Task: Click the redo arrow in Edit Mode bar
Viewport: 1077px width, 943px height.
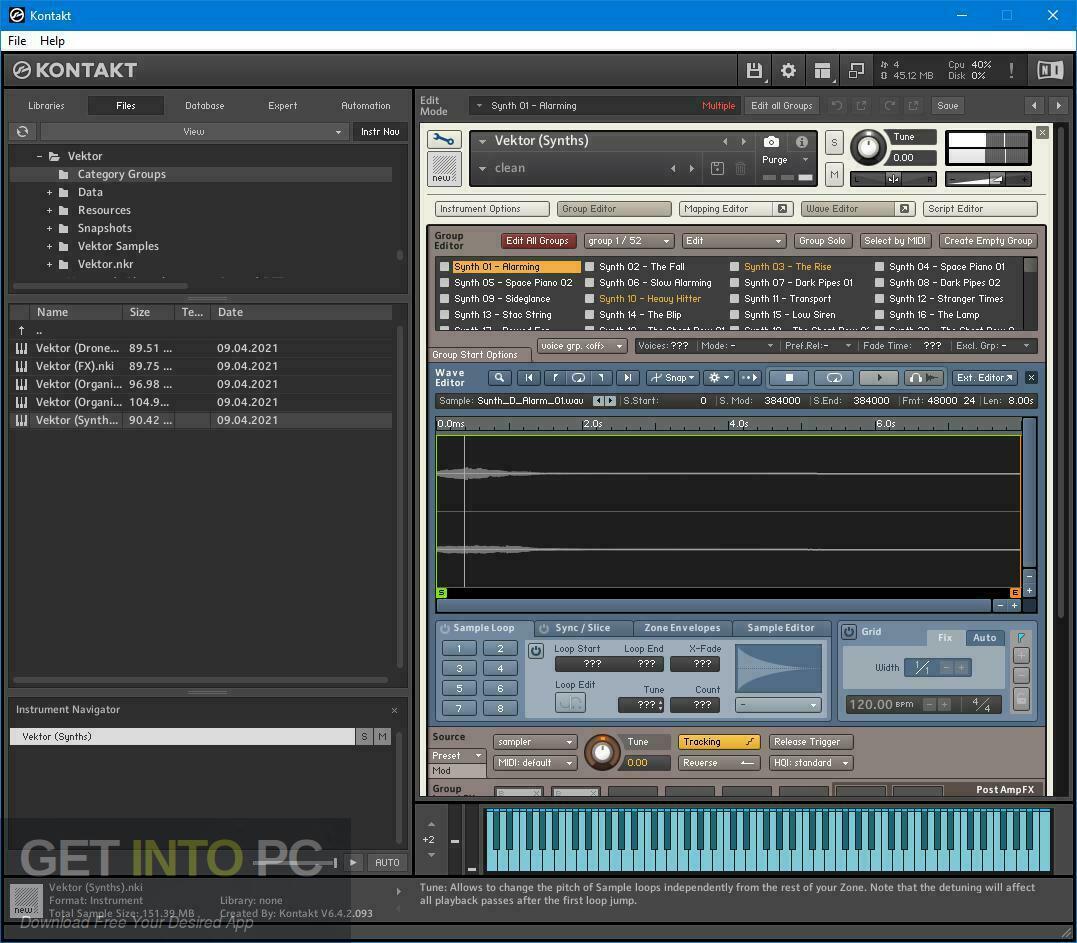Action: [x=889, y=106]
